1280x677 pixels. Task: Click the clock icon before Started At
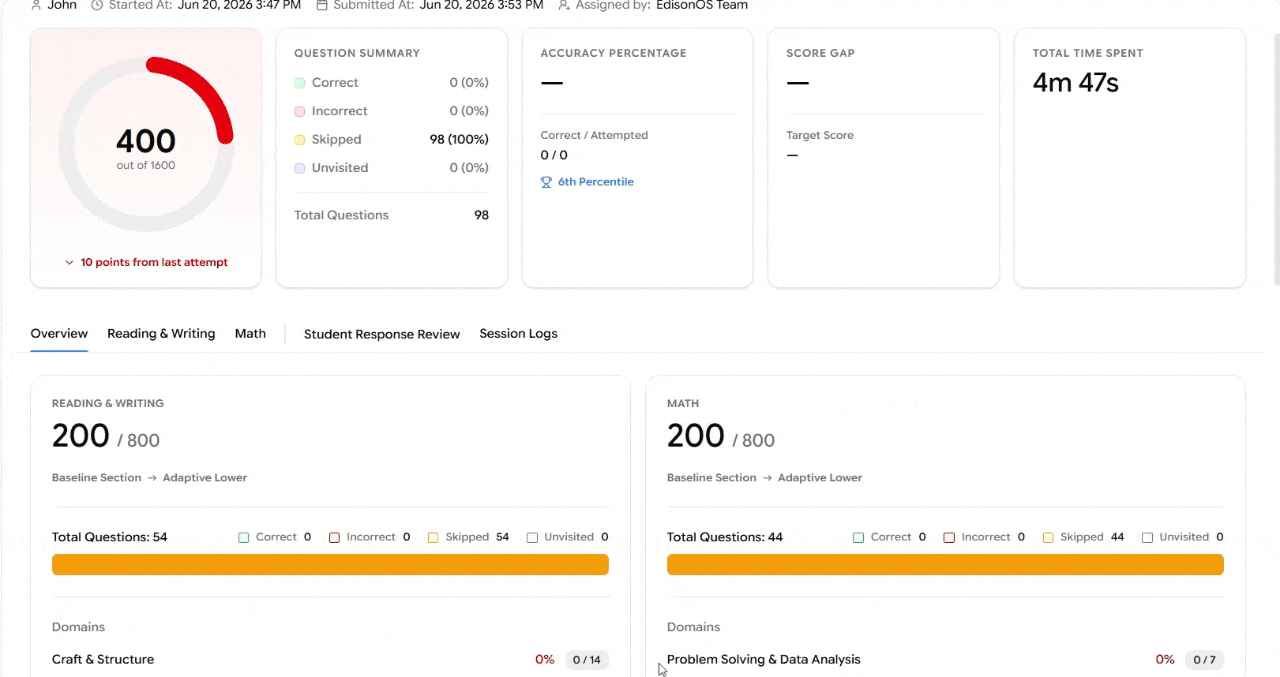[97, 5]
